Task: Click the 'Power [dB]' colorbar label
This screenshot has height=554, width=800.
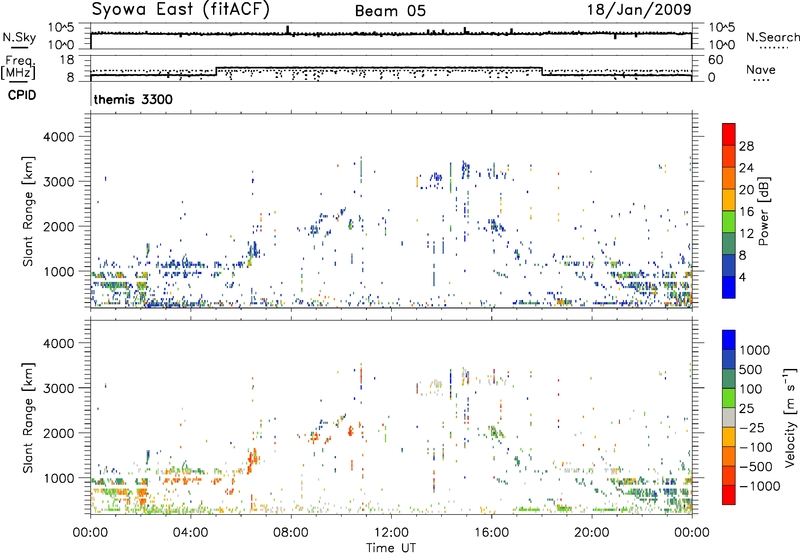Action: (764, 211)
